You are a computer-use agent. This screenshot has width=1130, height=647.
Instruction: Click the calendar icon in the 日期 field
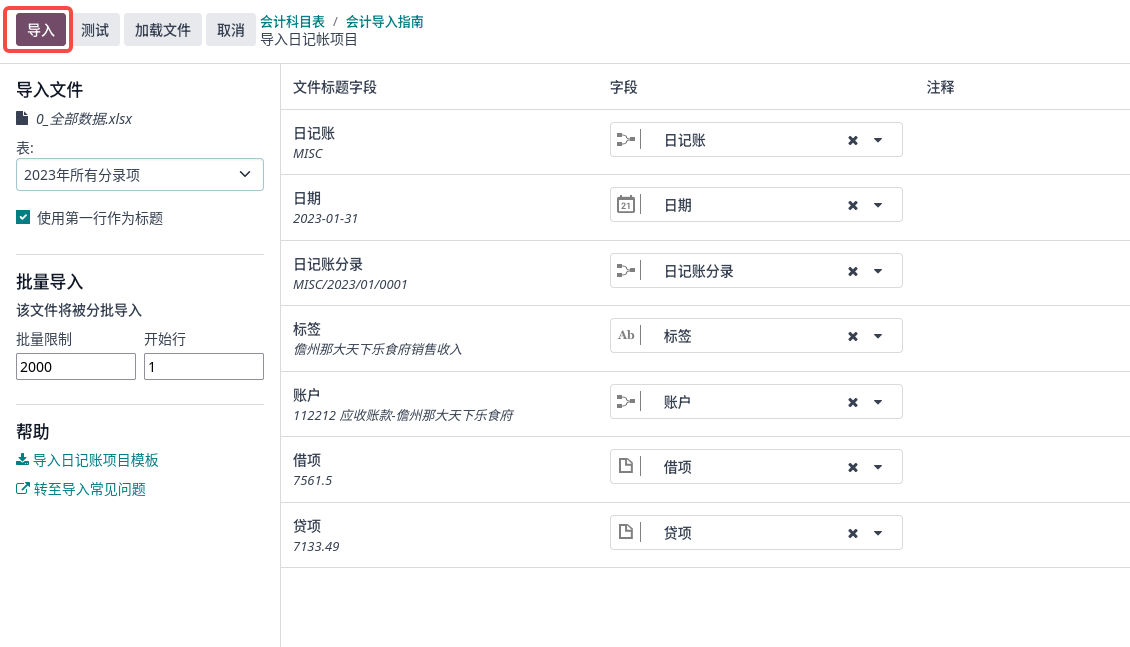pyautogui.click(x=626, y=205)
